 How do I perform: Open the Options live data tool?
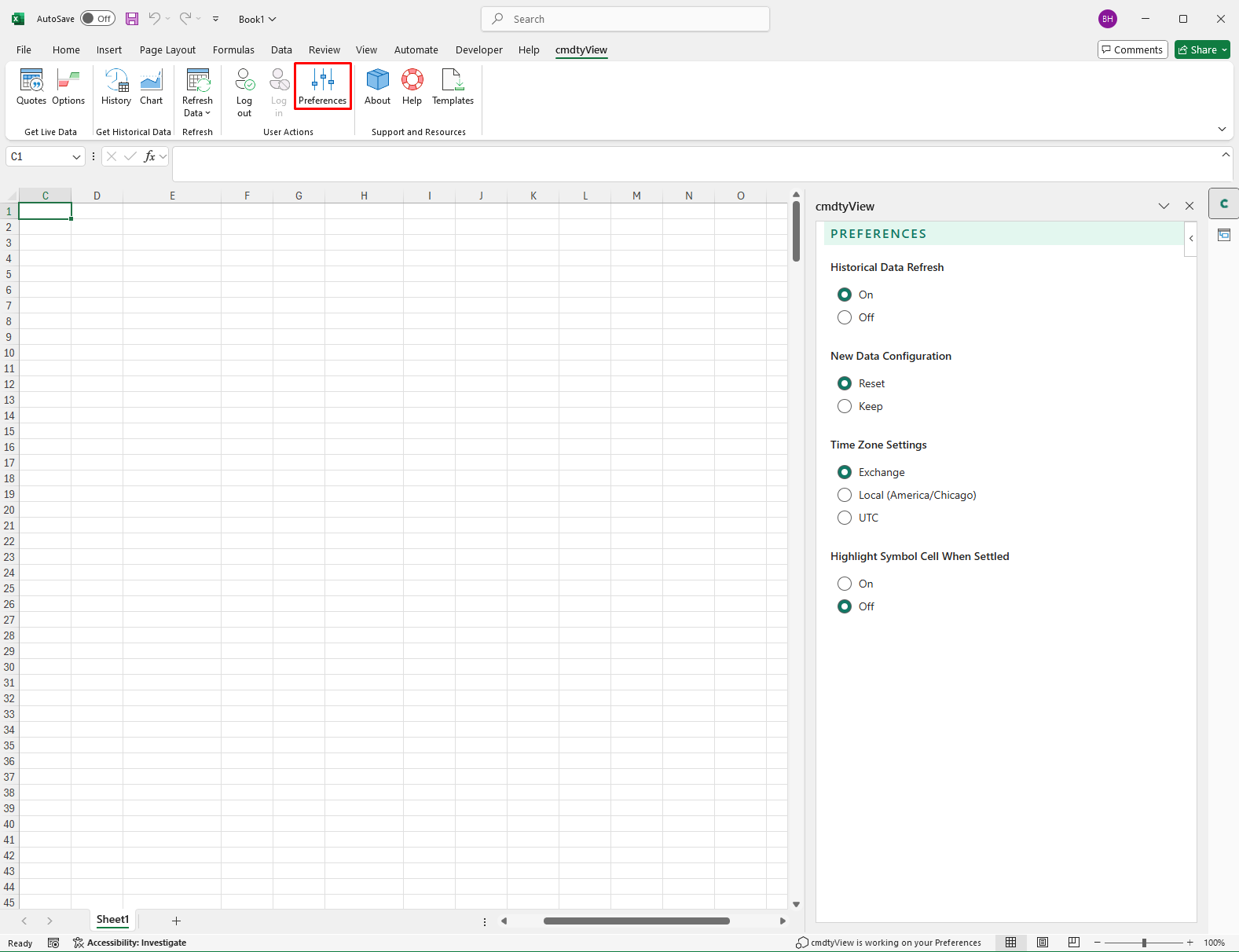coord(68,87)
